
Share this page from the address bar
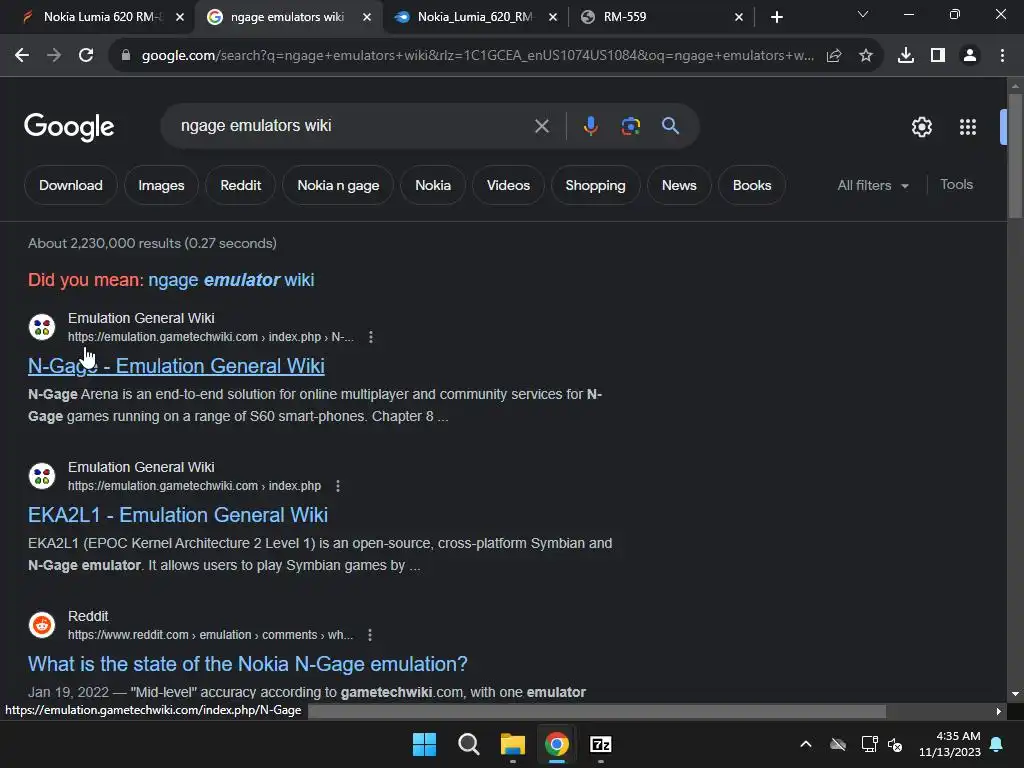pyautogui.click(x=834, y=56)
